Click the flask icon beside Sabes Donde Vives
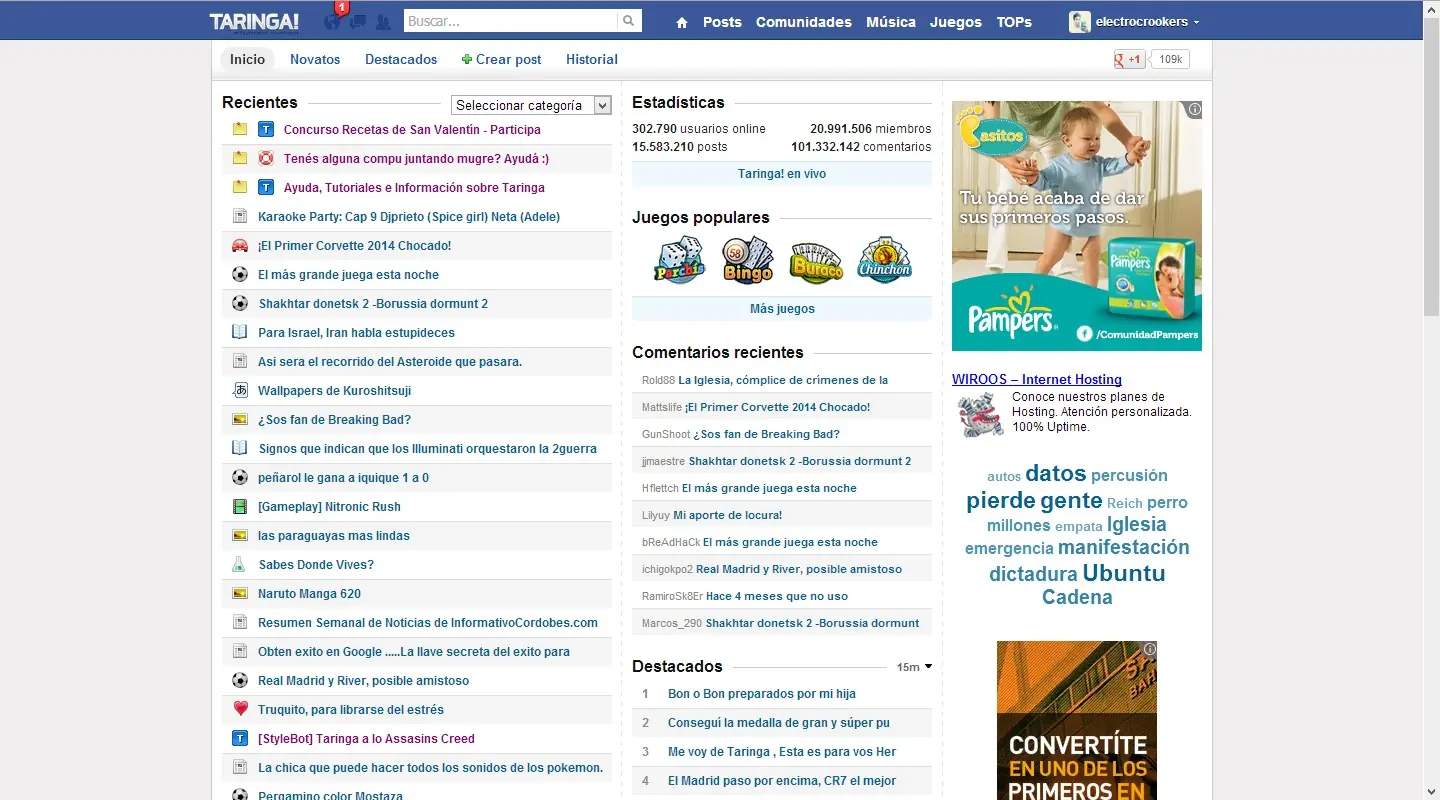Screen dimensions: 1440x800 (x=240, y=565)
